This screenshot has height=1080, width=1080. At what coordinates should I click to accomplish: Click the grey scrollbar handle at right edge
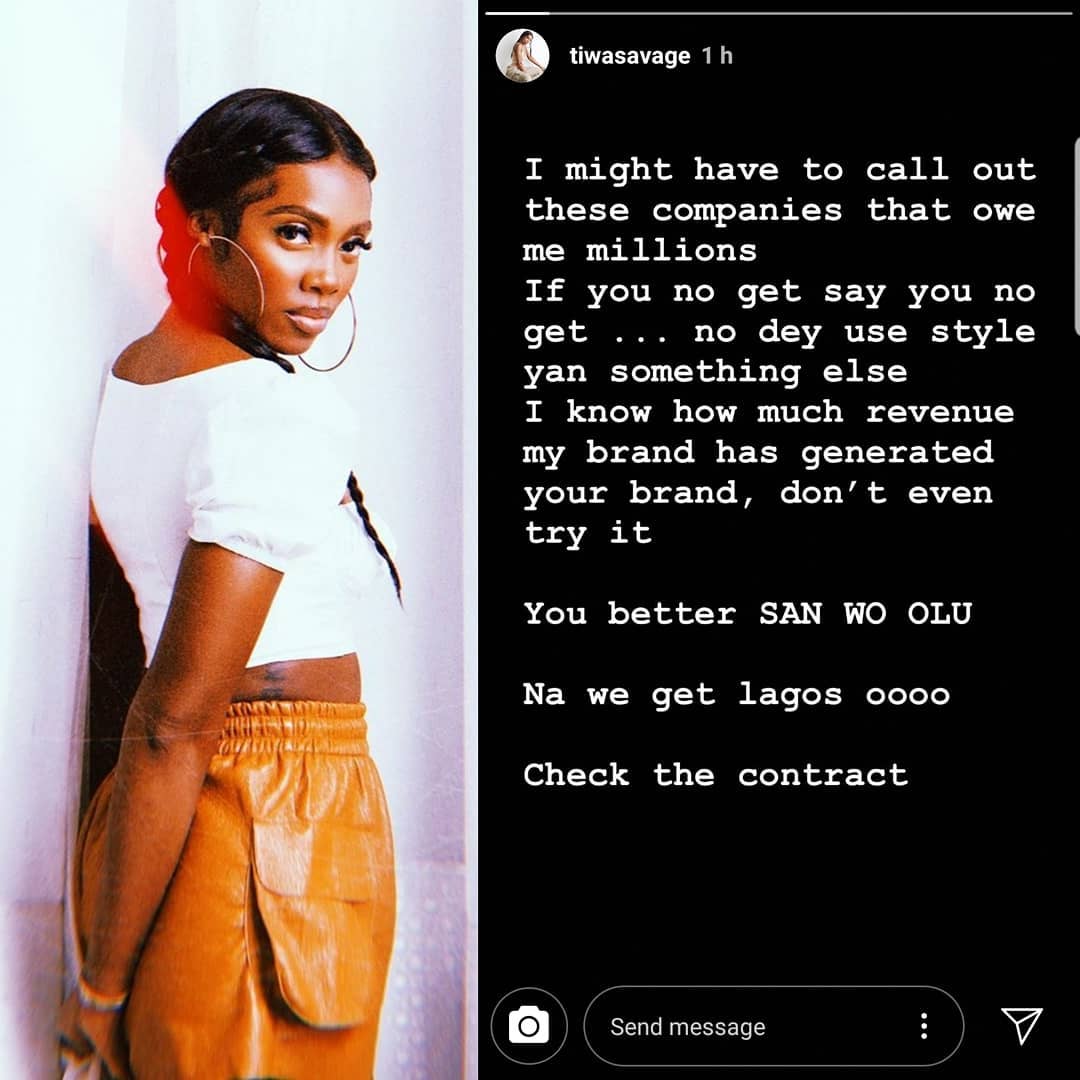click(x=1077, y=236)
